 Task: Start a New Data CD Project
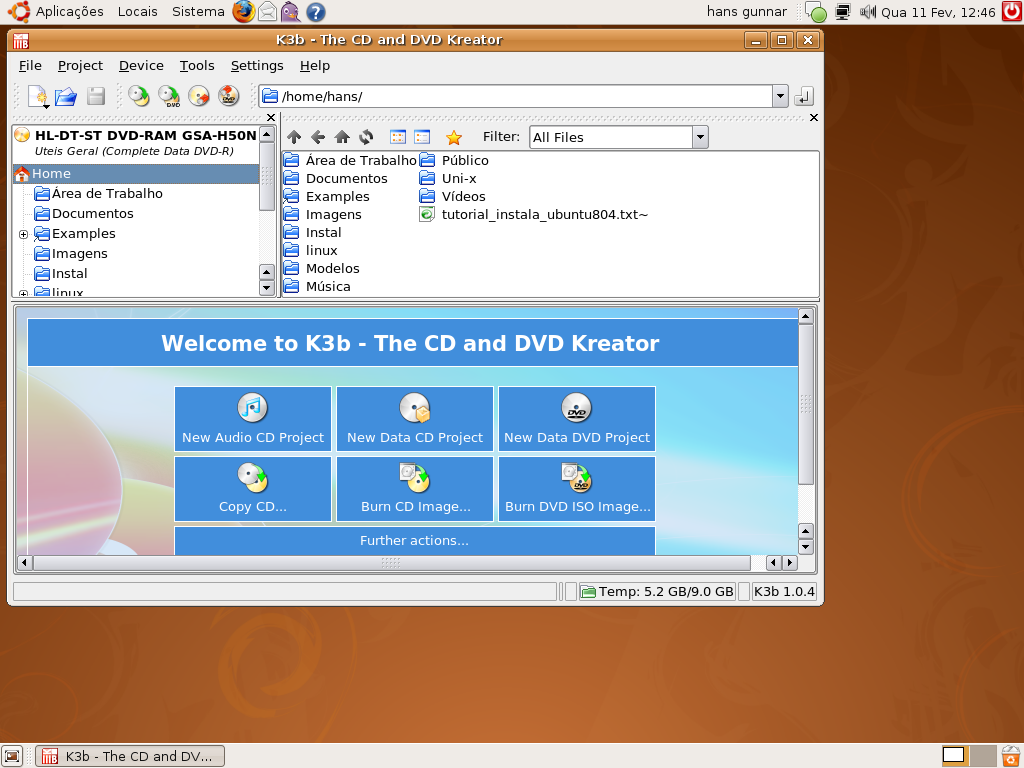point(415,419)
